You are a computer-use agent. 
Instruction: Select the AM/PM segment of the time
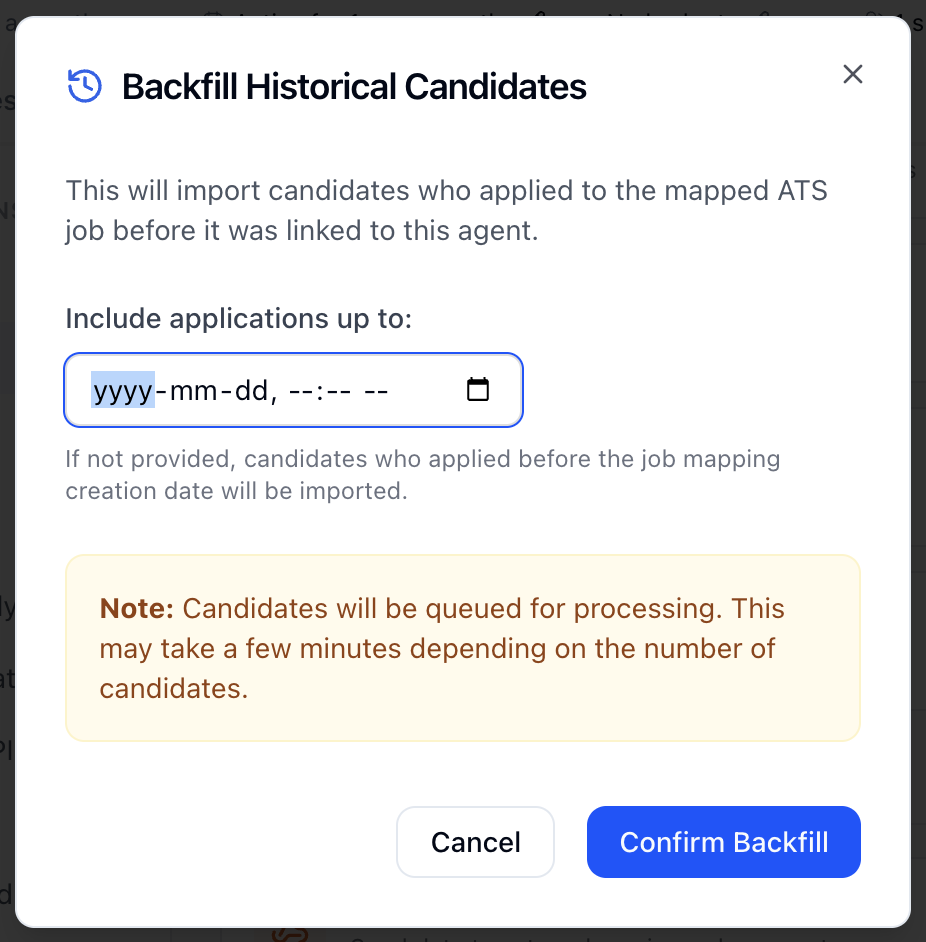376,390
